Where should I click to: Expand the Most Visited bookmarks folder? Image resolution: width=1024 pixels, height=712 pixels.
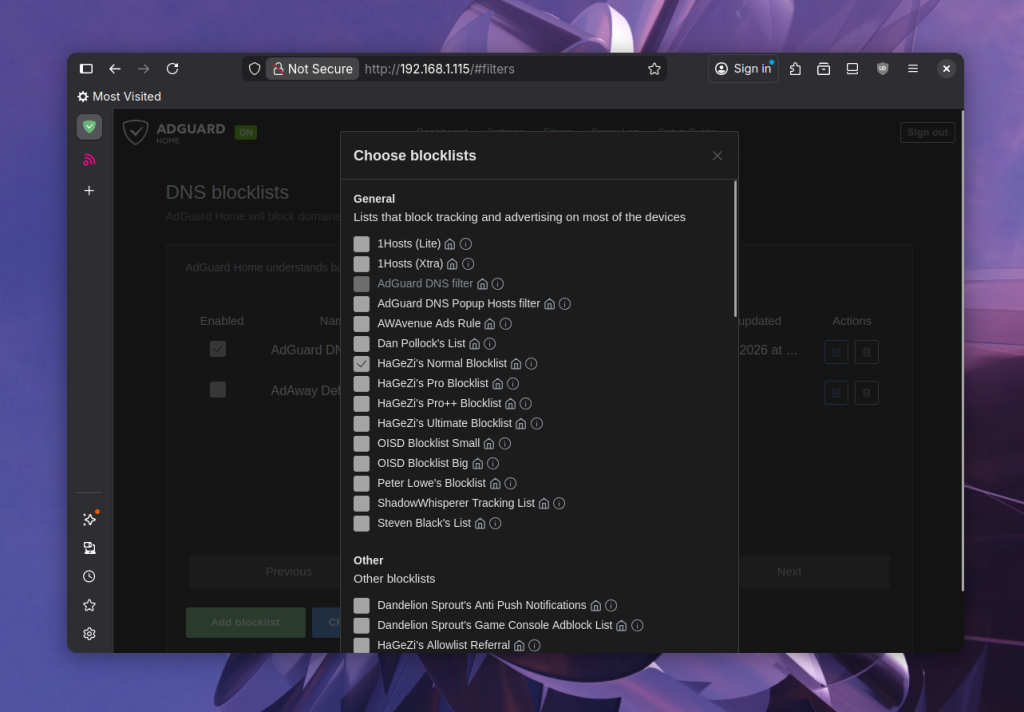tap(119, 97)
